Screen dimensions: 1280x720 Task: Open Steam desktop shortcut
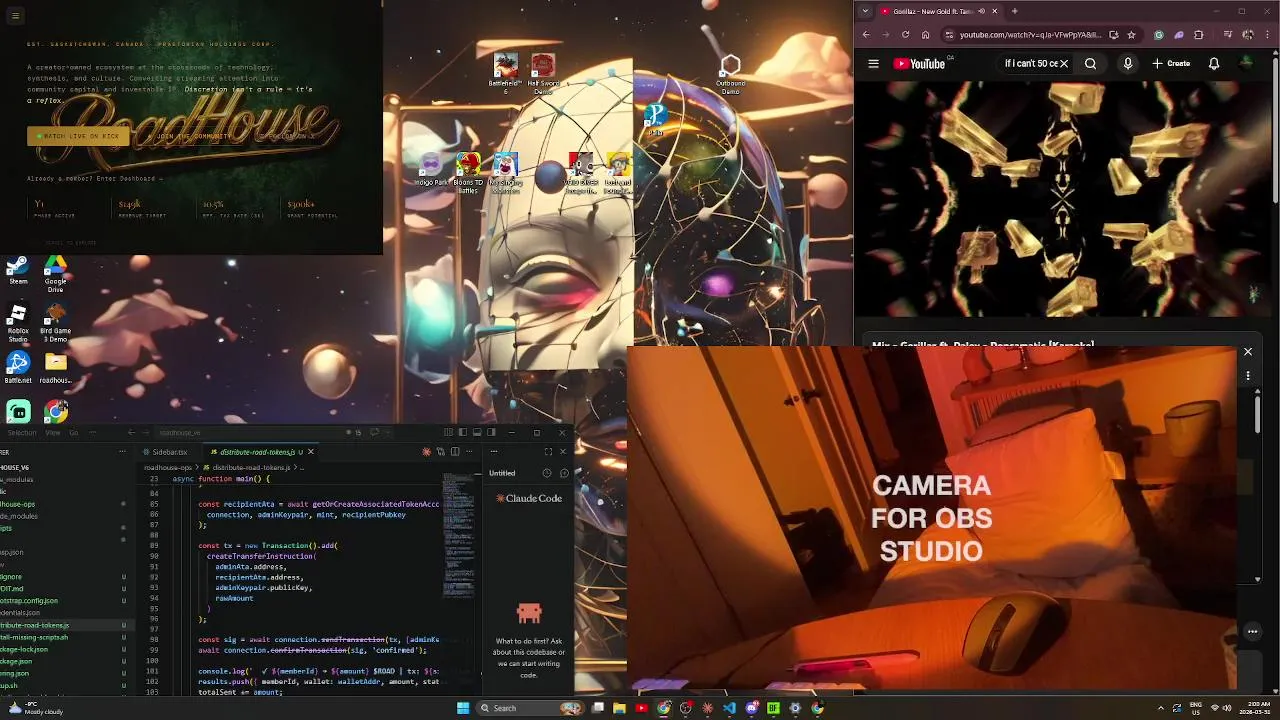point(18,271)
